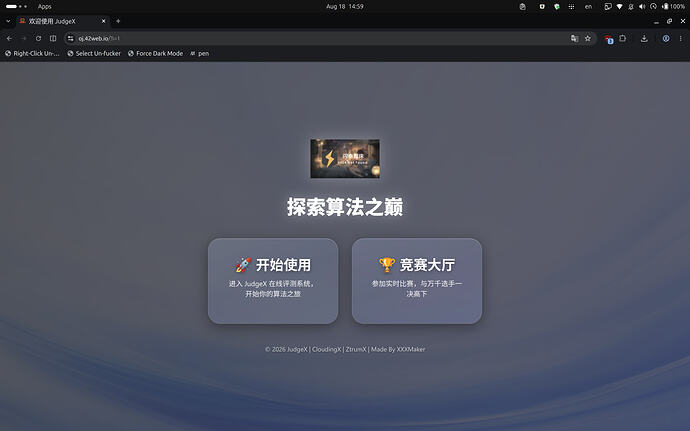Click the 探索算法之巅 heading

click(x=345, y=207)
